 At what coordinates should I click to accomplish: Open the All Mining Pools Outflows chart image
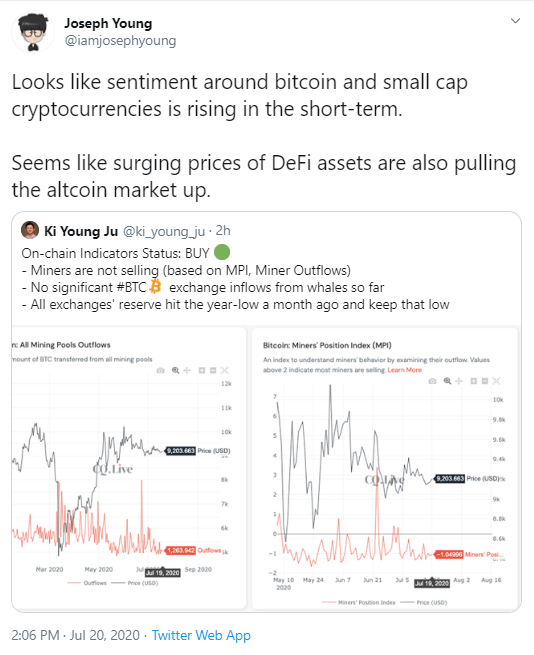click(129, 467)
